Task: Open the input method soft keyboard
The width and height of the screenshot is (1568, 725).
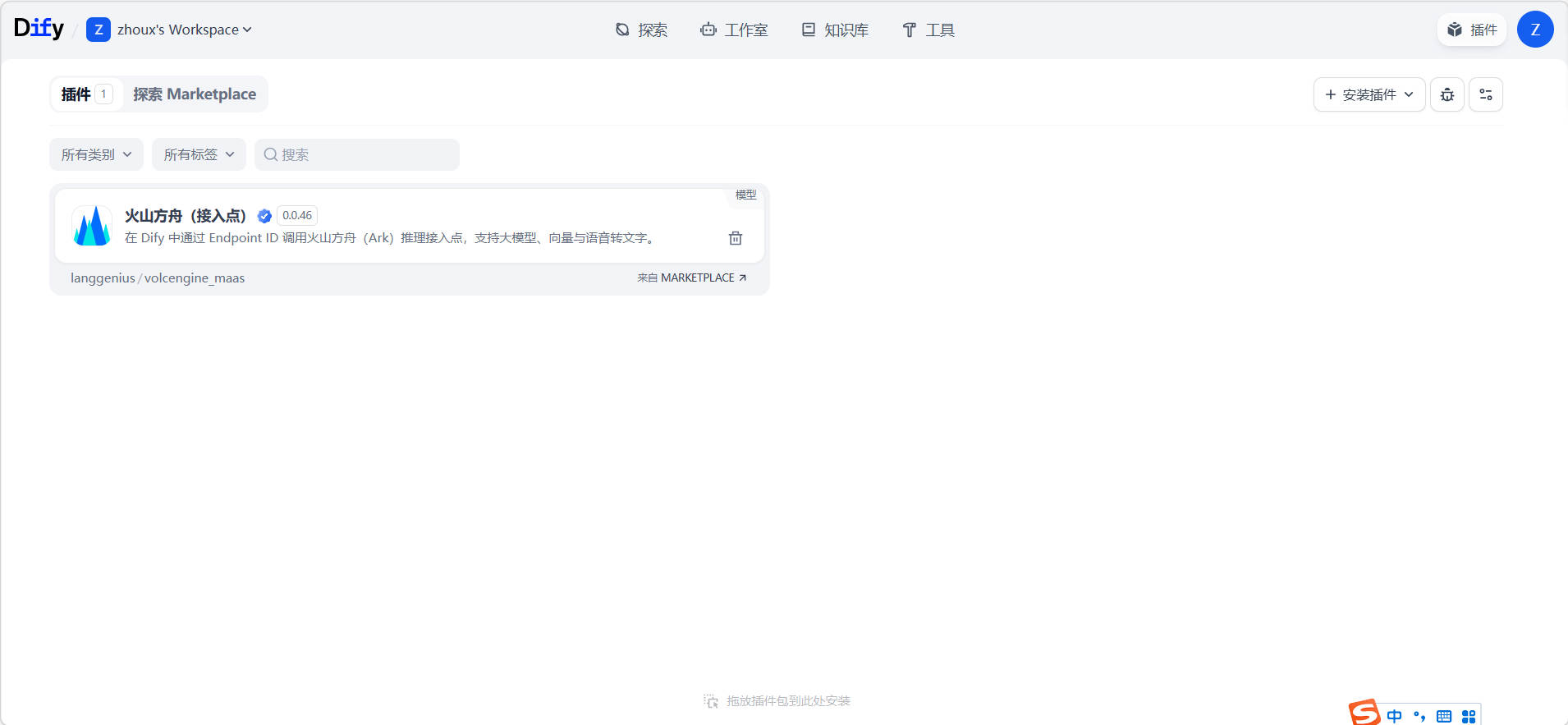Action: [1444, 716]
